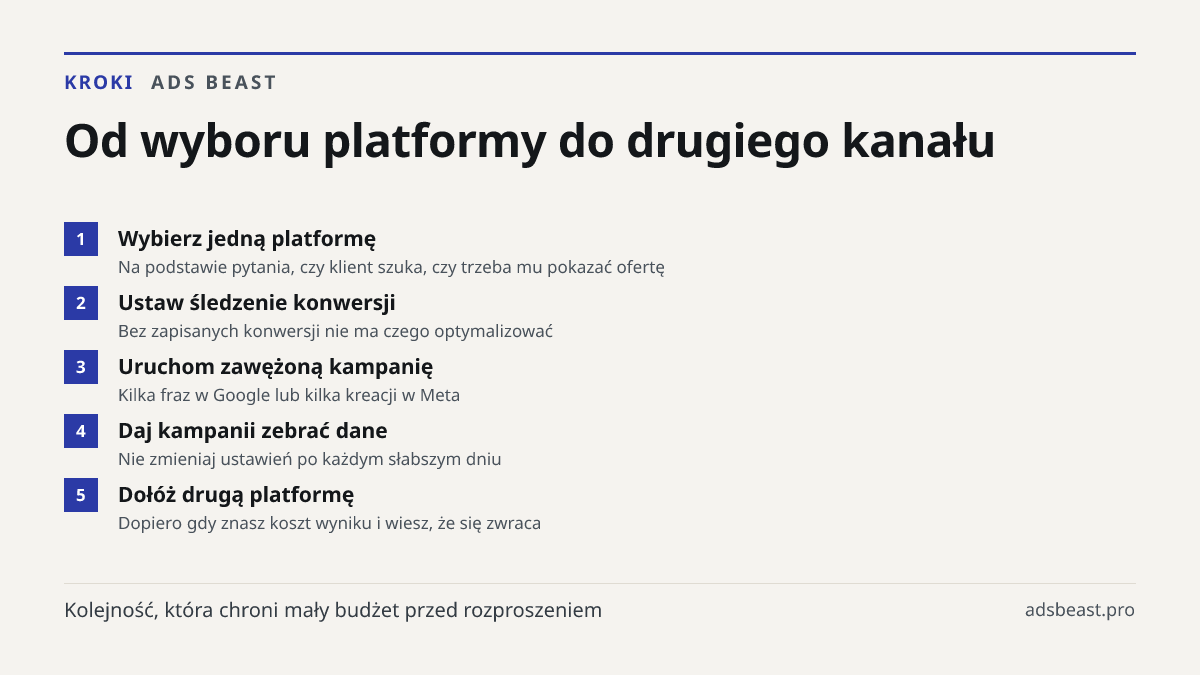Screen dimensions: 1200x675
Task: Click text 'Bez zapisanych konwersji nie ma czego optymalizować'
Action: pyautogui.click(x=336, y=331)
